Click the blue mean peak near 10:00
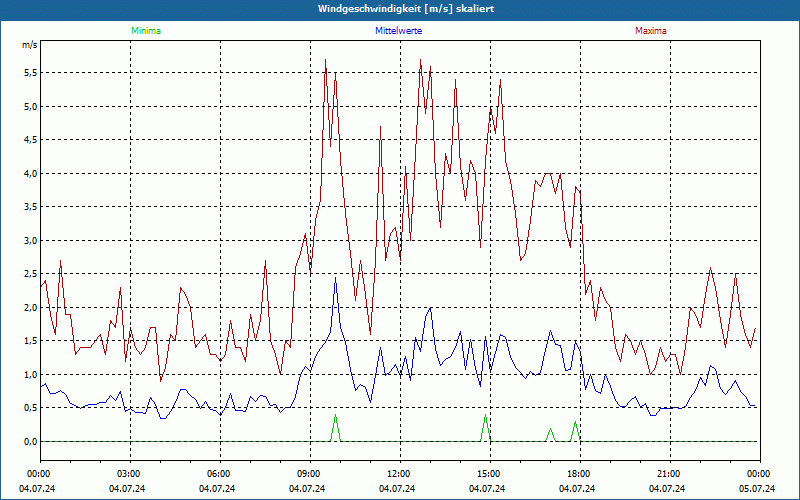Screen dimensions: 800x500 coord(335,278)
